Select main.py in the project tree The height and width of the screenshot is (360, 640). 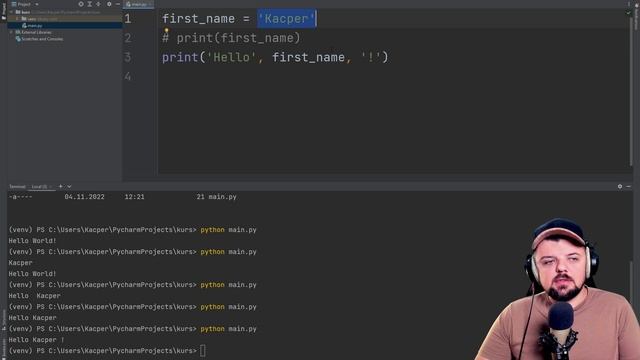pyautogui.click(x=35, y=25)
